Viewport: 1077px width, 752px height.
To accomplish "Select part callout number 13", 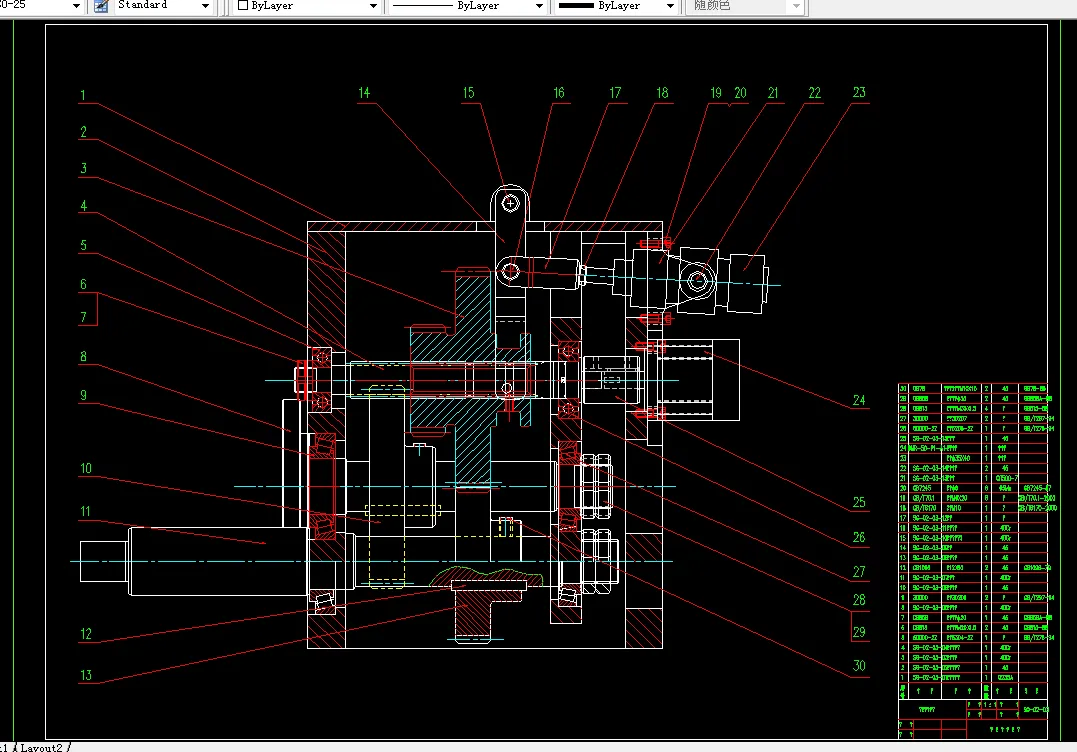I will (86, 675).
